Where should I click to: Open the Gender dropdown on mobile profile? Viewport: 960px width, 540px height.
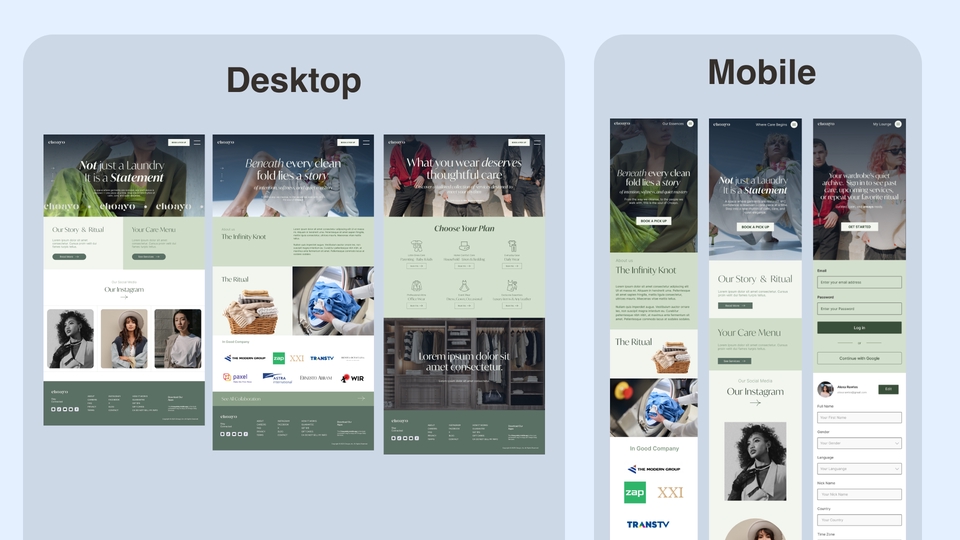pos(859,443)
